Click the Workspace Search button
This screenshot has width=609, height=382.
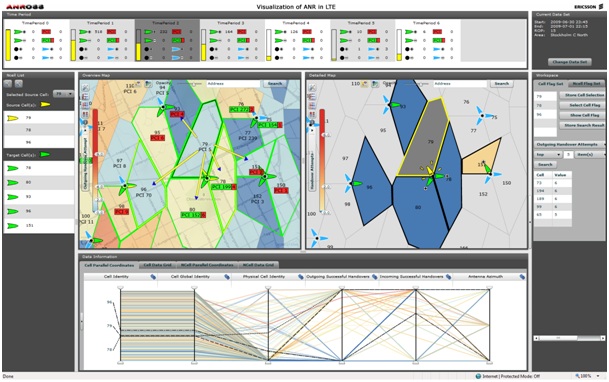click(x=545, y=165)
